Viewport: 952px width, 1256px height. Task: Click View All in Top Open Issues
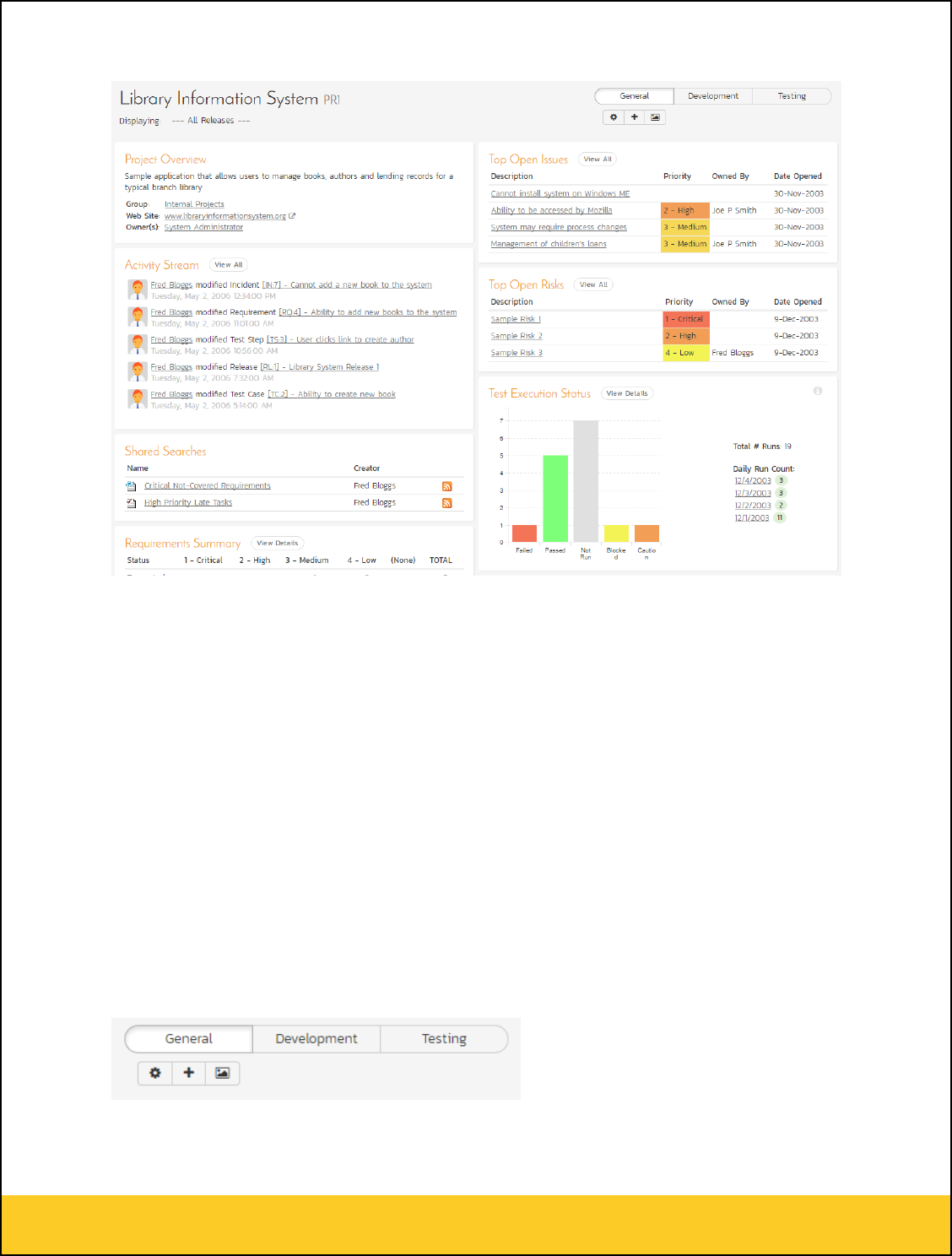tap(598, 159)
